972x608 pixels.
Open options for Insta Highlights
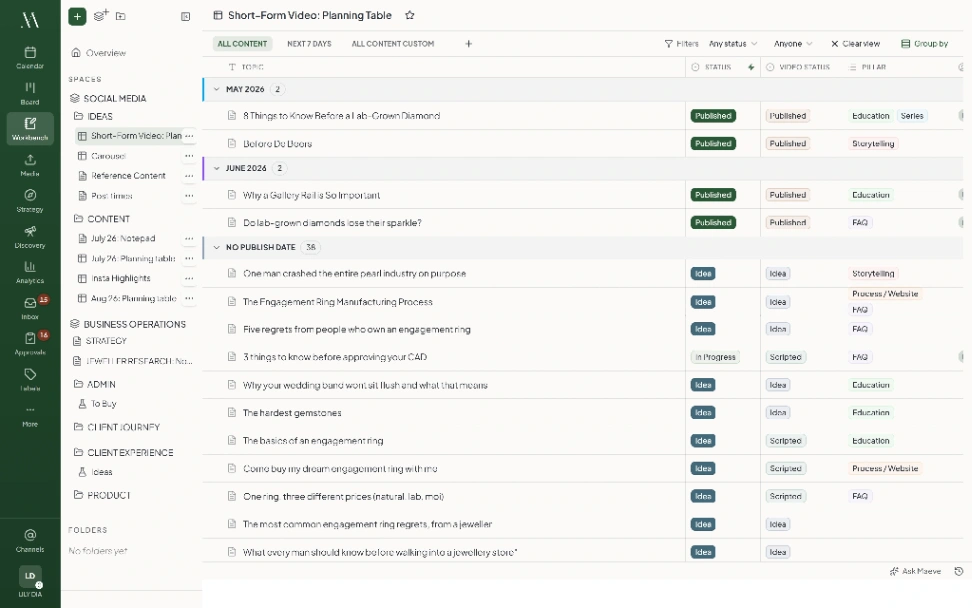point(189,278)
